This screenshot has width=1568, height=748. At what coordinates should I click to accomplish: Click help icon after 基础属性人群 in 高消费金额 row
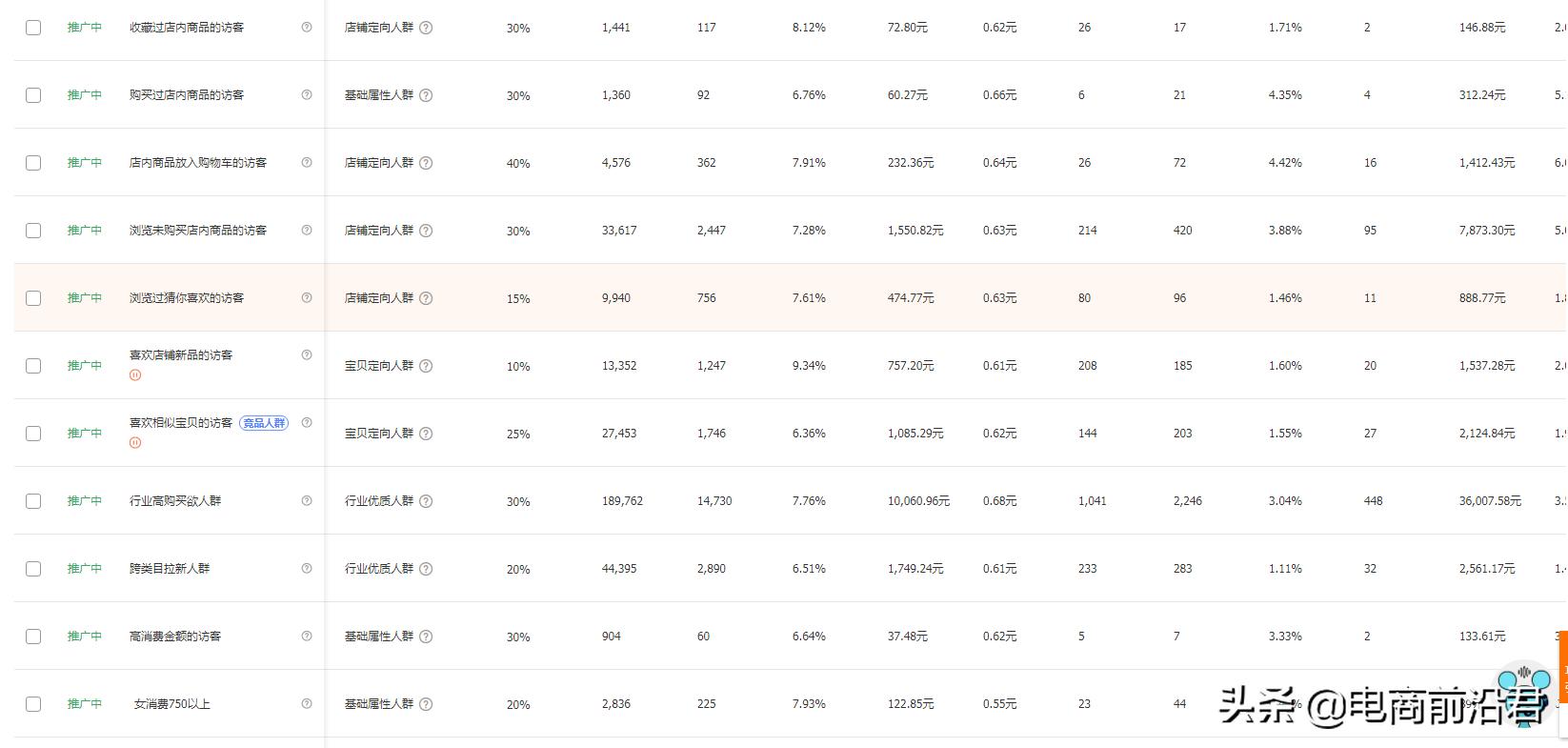[x=426, y=637]
